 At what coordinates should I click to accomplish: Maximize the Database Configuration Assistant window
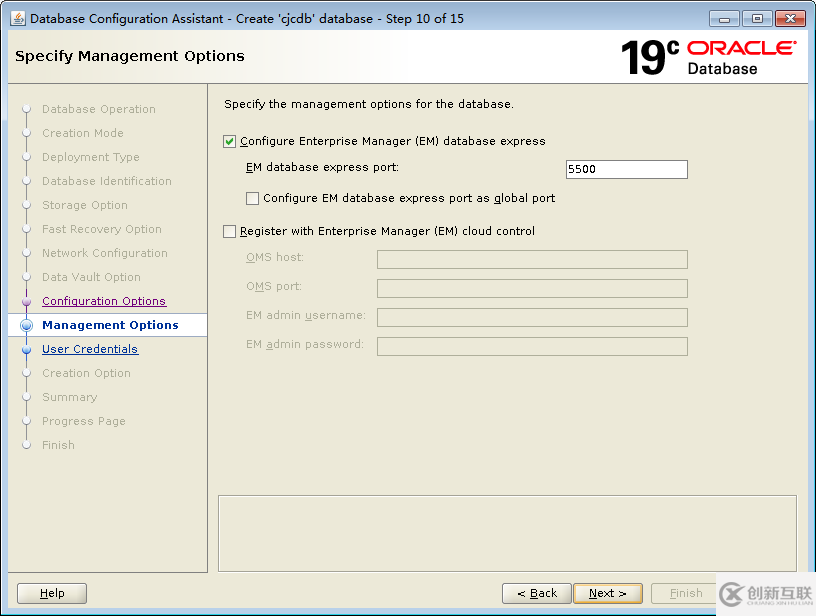coord(757,19)
